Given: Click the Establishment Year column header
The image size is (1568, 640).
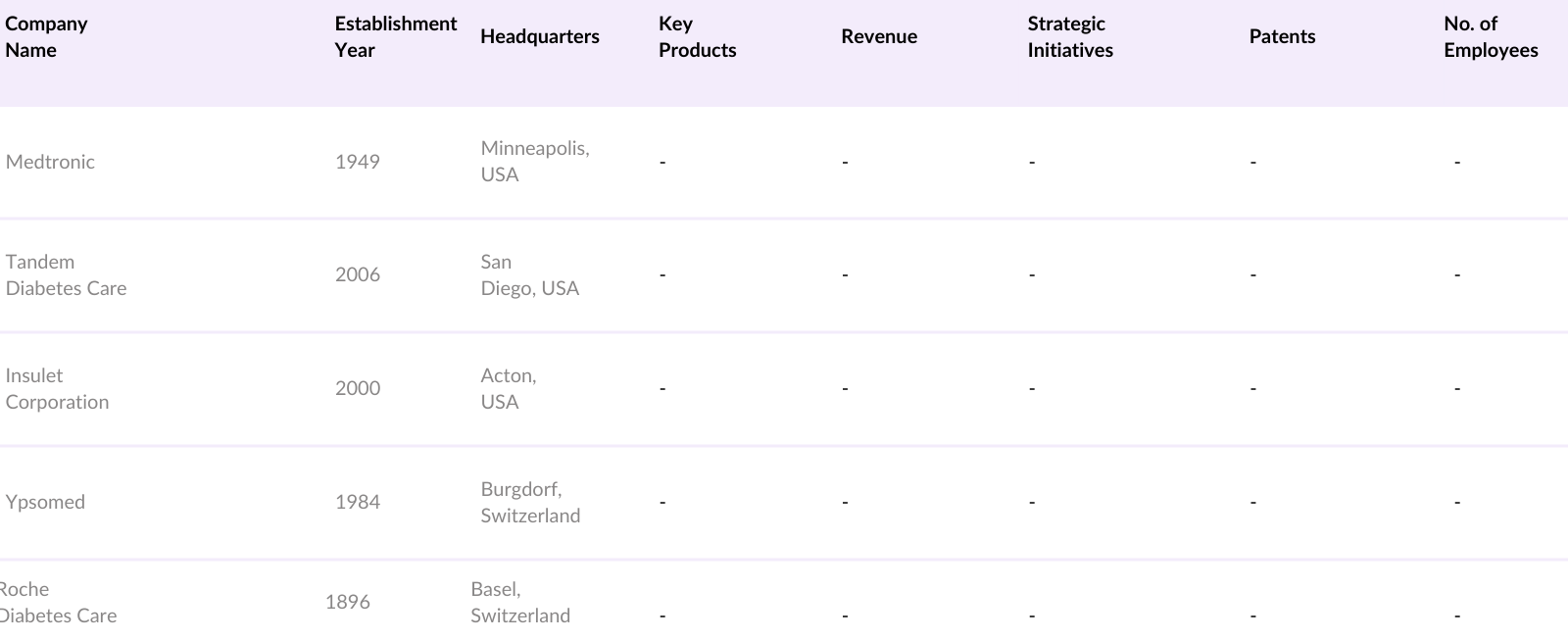Looking at the screenshot, I should (x=395, y=37).
